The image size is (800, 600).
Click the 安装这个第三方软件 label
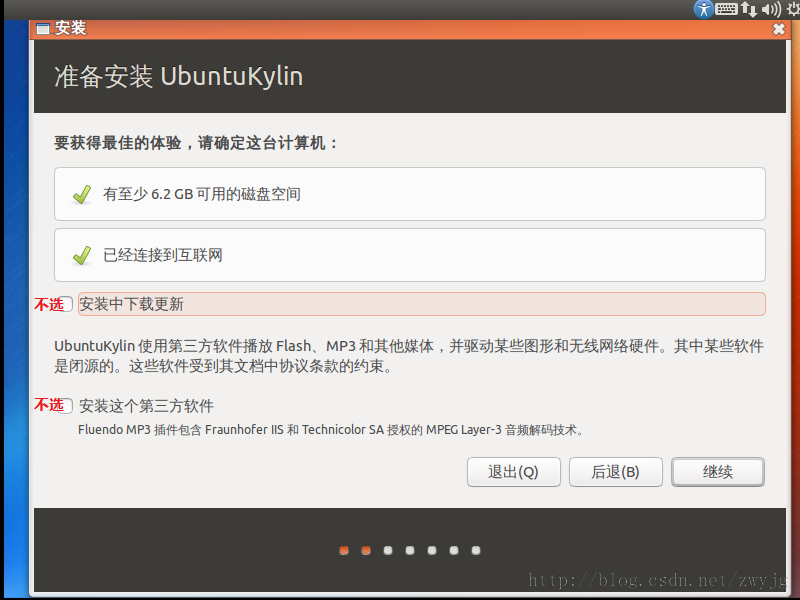point(146,406)
